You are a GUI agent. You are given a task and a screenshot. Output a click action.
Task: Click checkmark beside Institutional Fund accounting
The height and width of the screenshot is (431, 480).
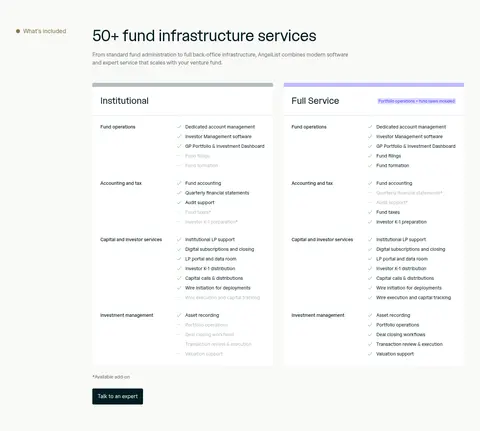pos(179,183)
